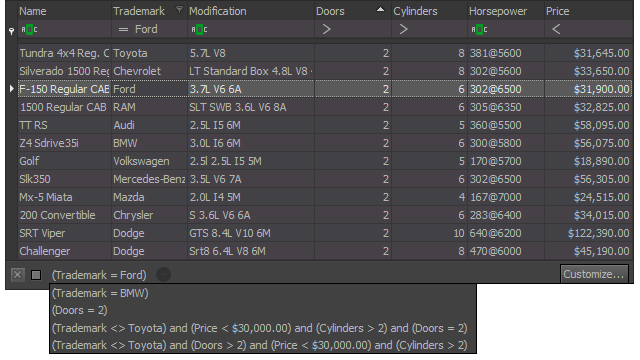Open the recent filters dropdown arrow
This screenshot has width=640, height=360.
tap(163, 275)
